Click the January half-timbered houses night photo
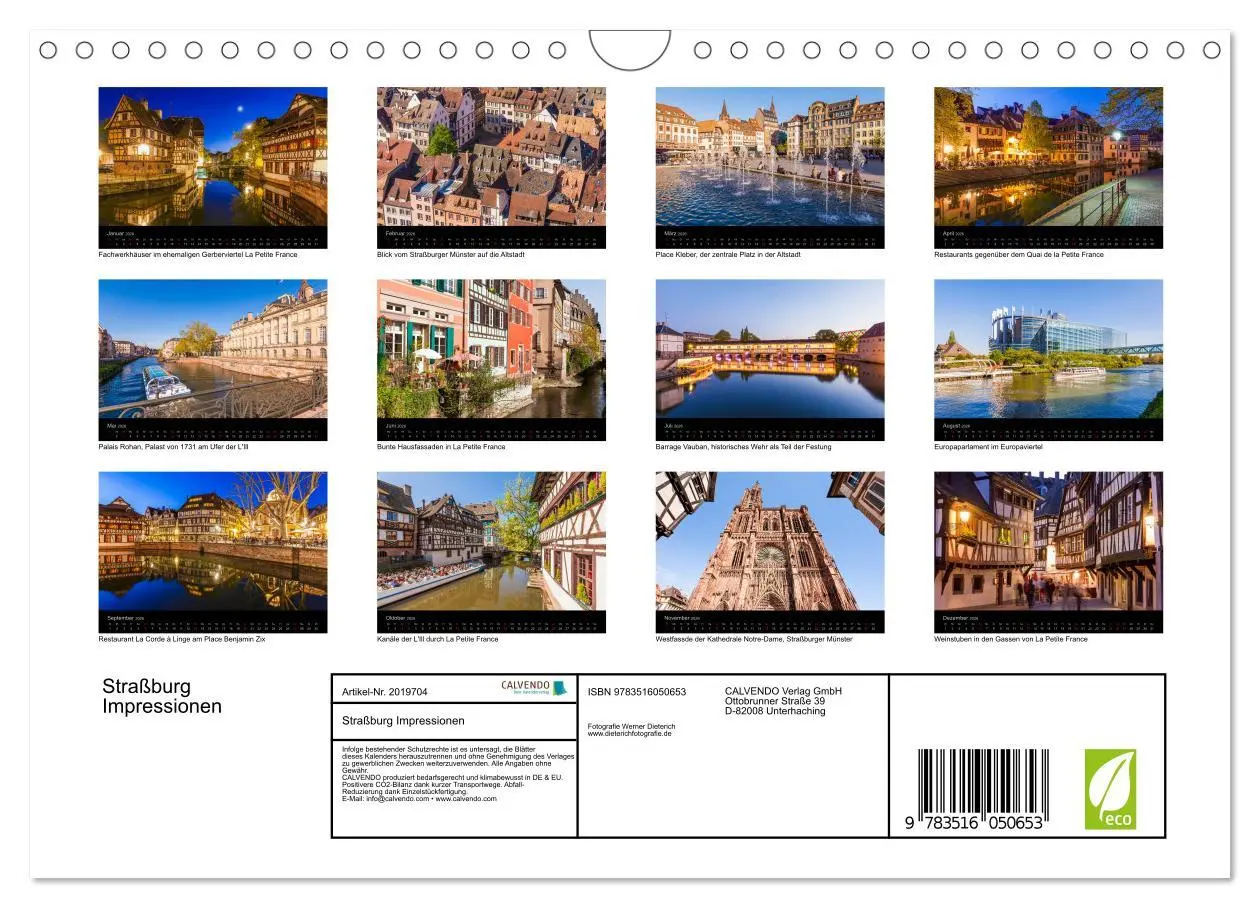The height and width of the screenshot is (908, 1260). [212, 156]
